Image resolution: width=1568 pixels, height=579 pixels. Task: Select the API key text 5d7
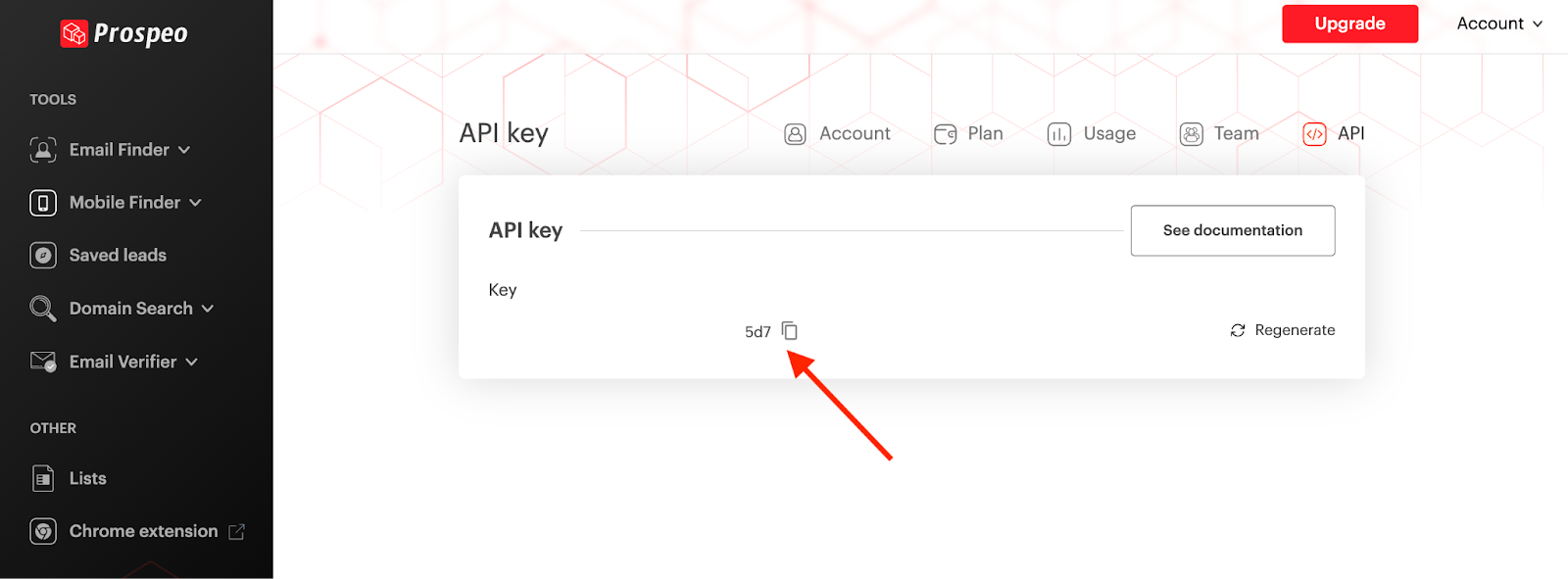tap(758, 332)
